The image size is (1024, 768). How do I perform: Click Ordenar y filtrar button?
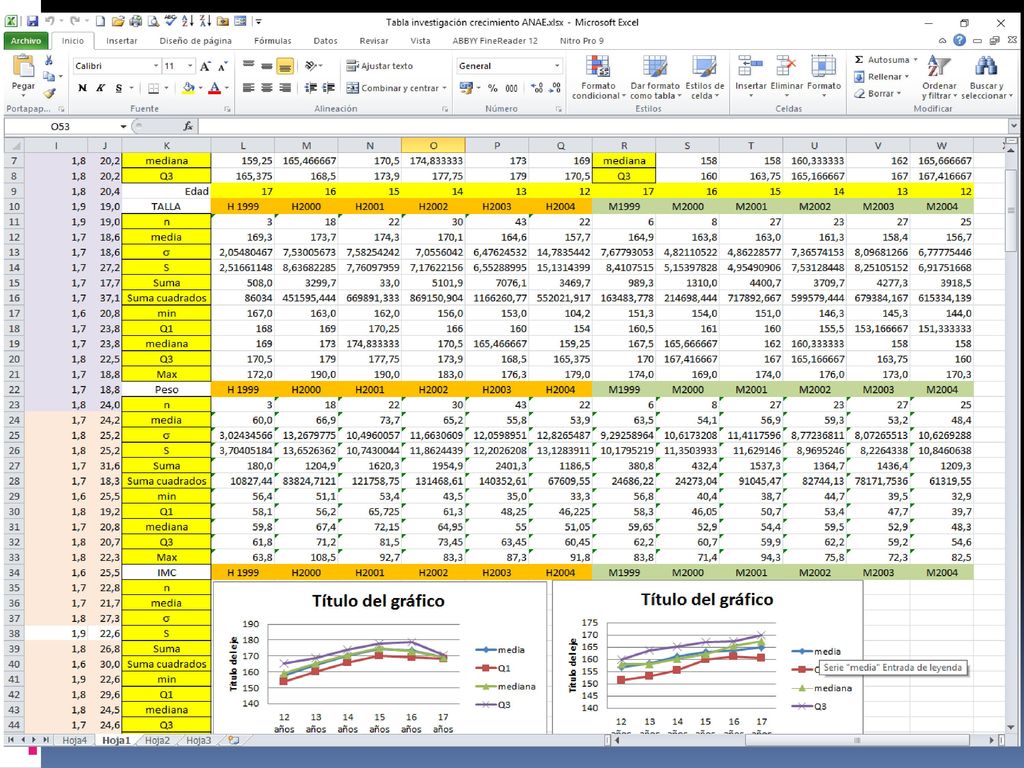pos(939,78)
